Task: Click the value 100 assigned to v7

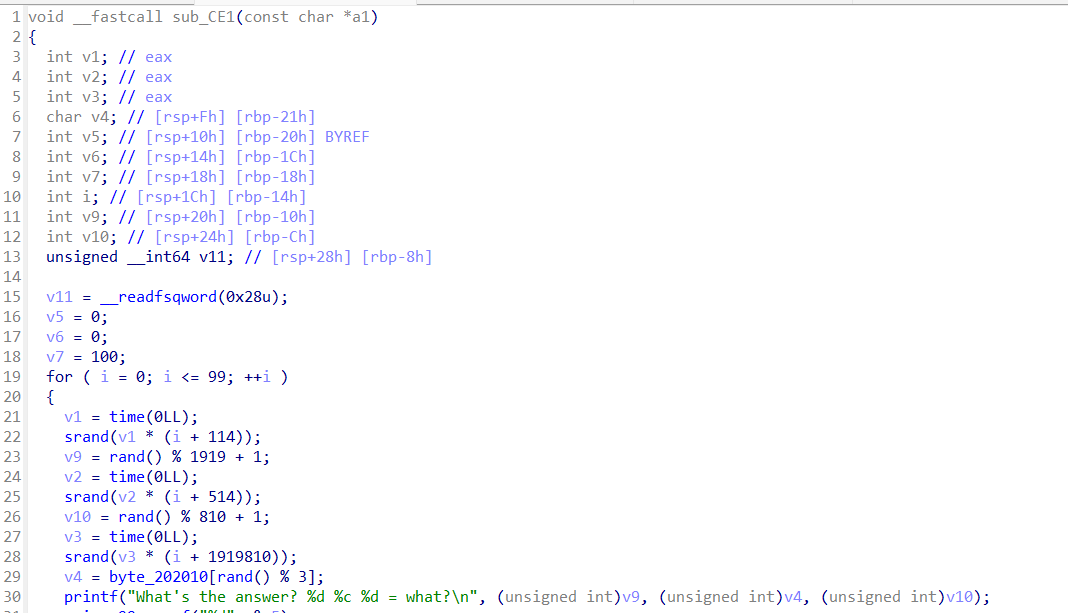Action: pyautogui.click(x=104, y=357)
